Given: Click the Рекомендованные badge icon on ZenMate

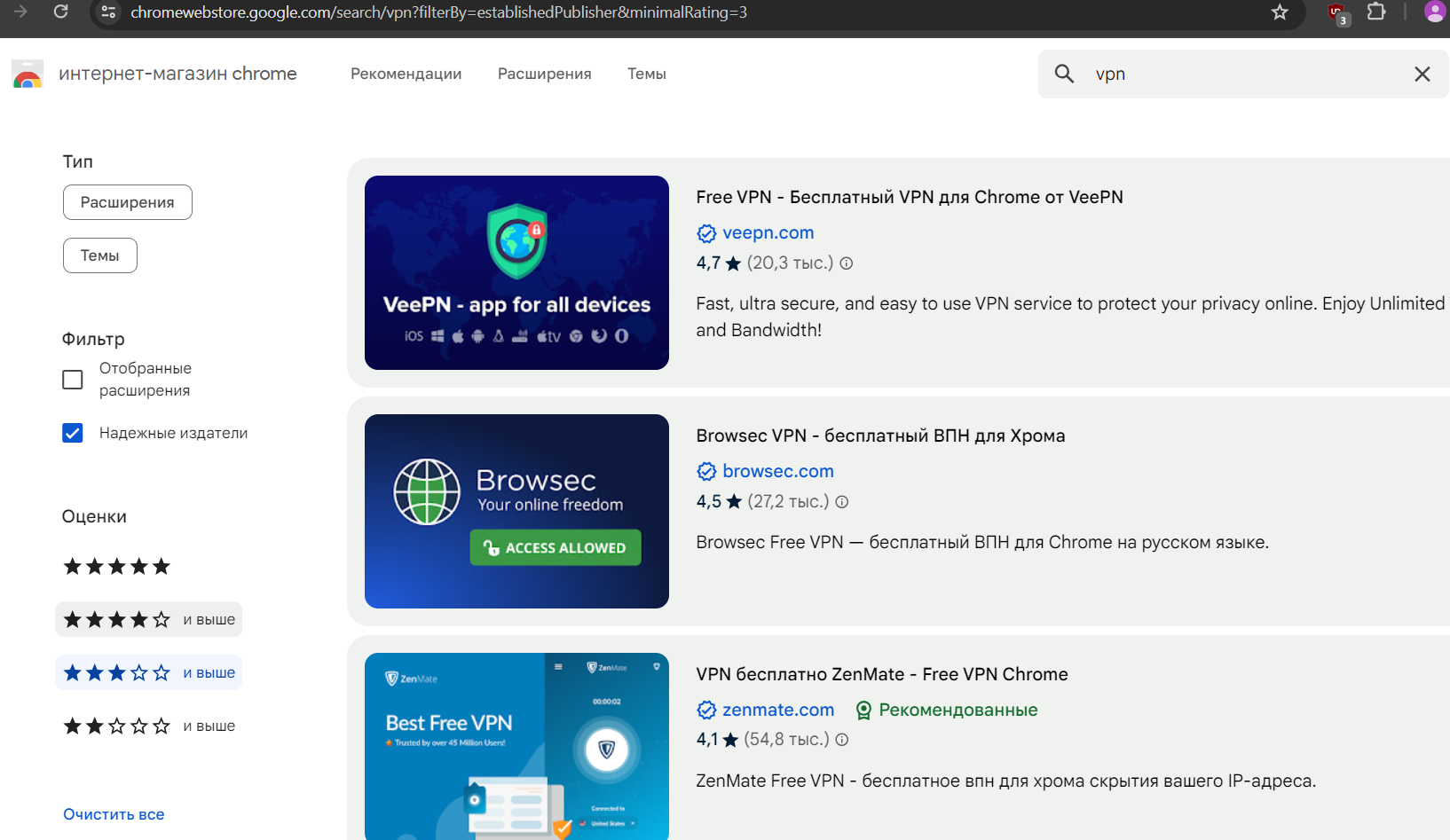Looking at the screenshot, I should pyautogui.click(x=863, y=710).
